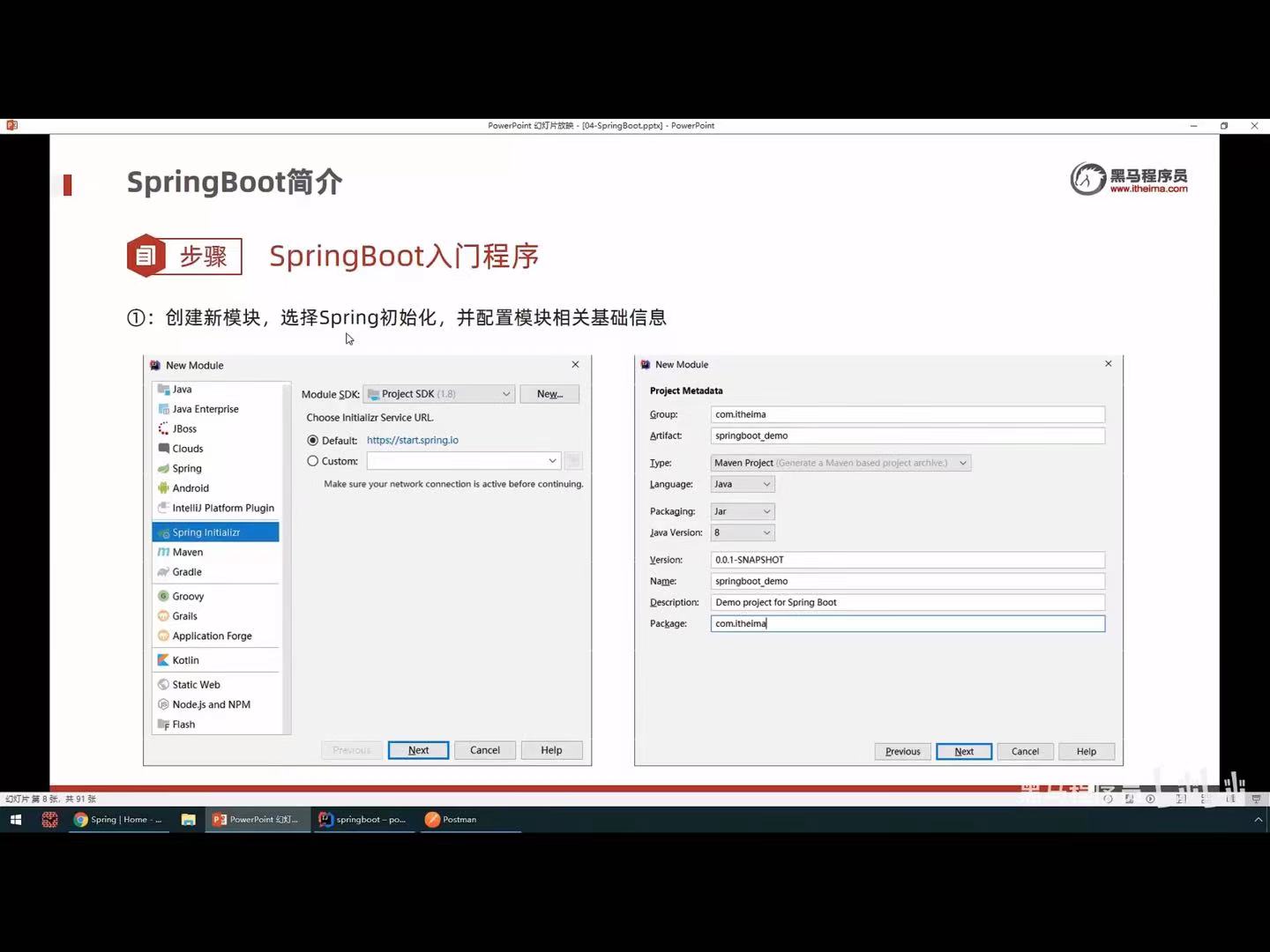The height and width of the screenshot is (952, 1270).
Task: Click Previous in Project Metadata dialog
Action: coord(902,751)
